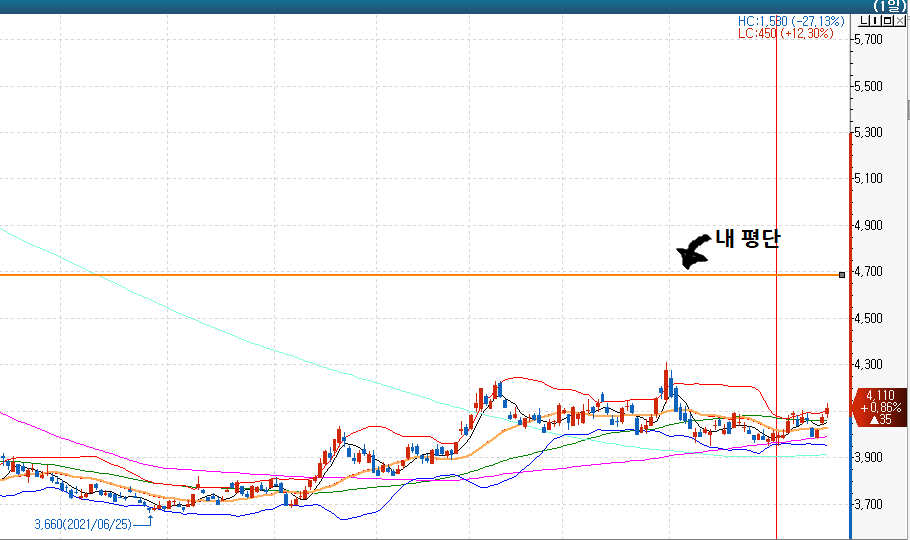910x540 pixels.
Task: Grab the orange line's gray end handle
Action: coord(842,275)
